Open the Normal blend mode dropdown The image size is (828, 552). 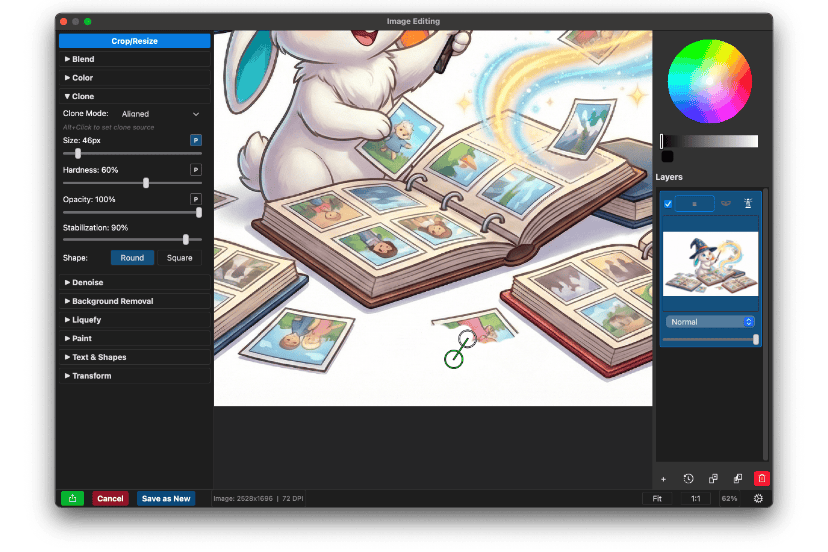click(710, 322)
